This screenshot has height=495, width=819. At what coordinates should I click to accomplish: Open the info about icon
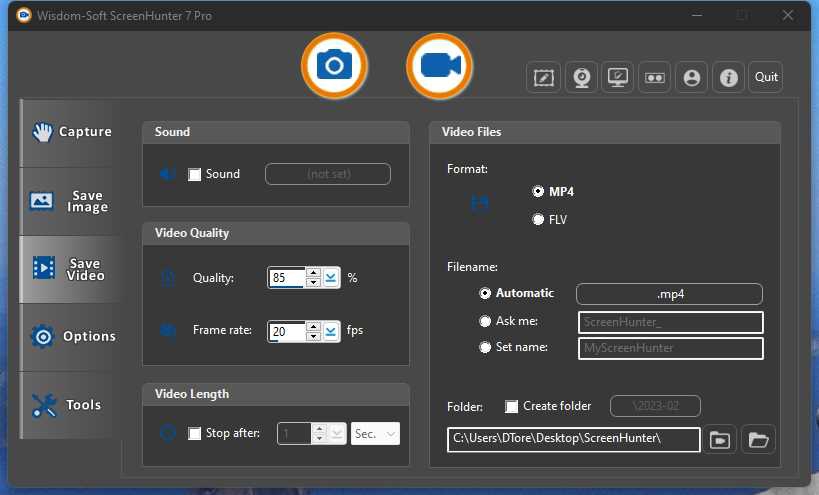click(x=729, y=78)
